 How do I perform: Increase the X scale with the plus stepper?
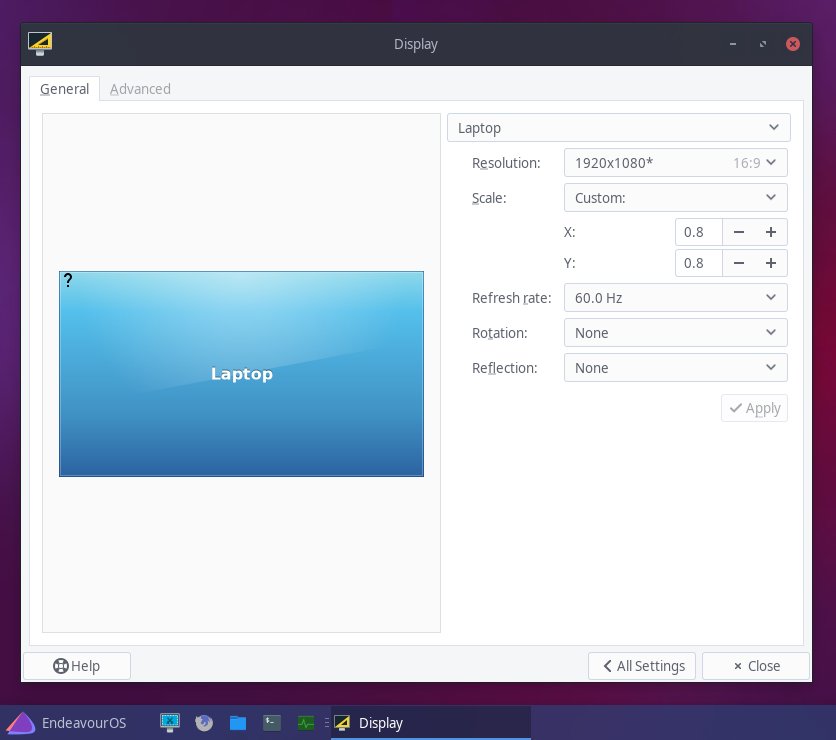tap(771, 231)
